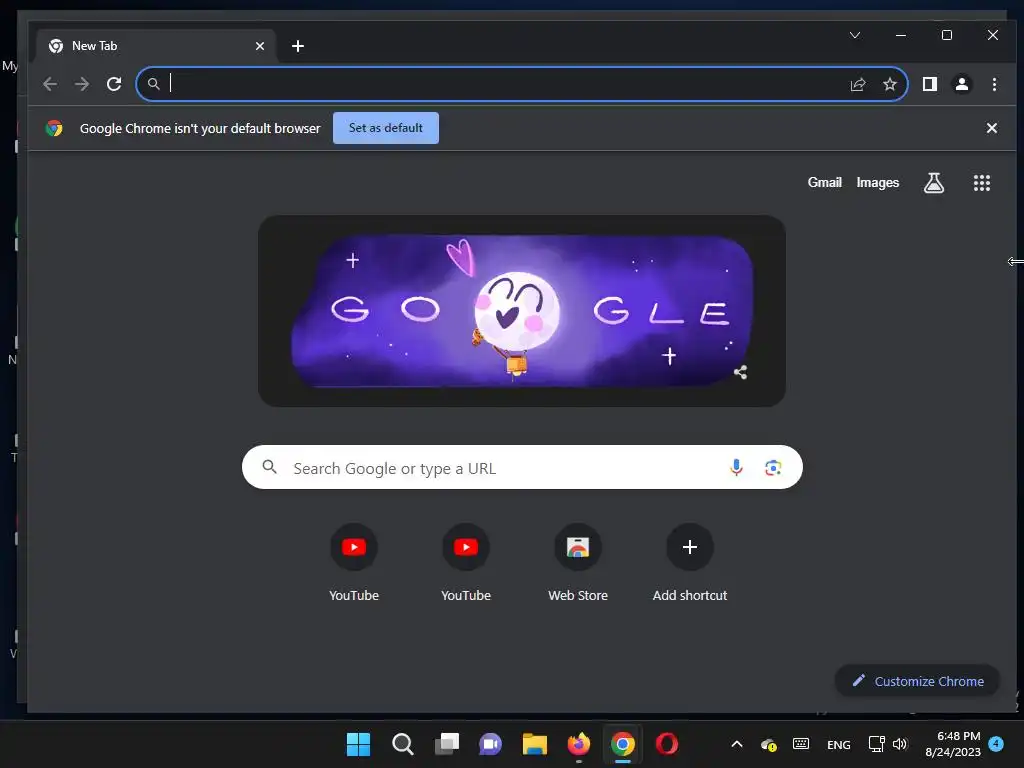The height and width of the screenshot is (768, 1024).
Task: Open the tab search chevron
Action: (854, 35)
